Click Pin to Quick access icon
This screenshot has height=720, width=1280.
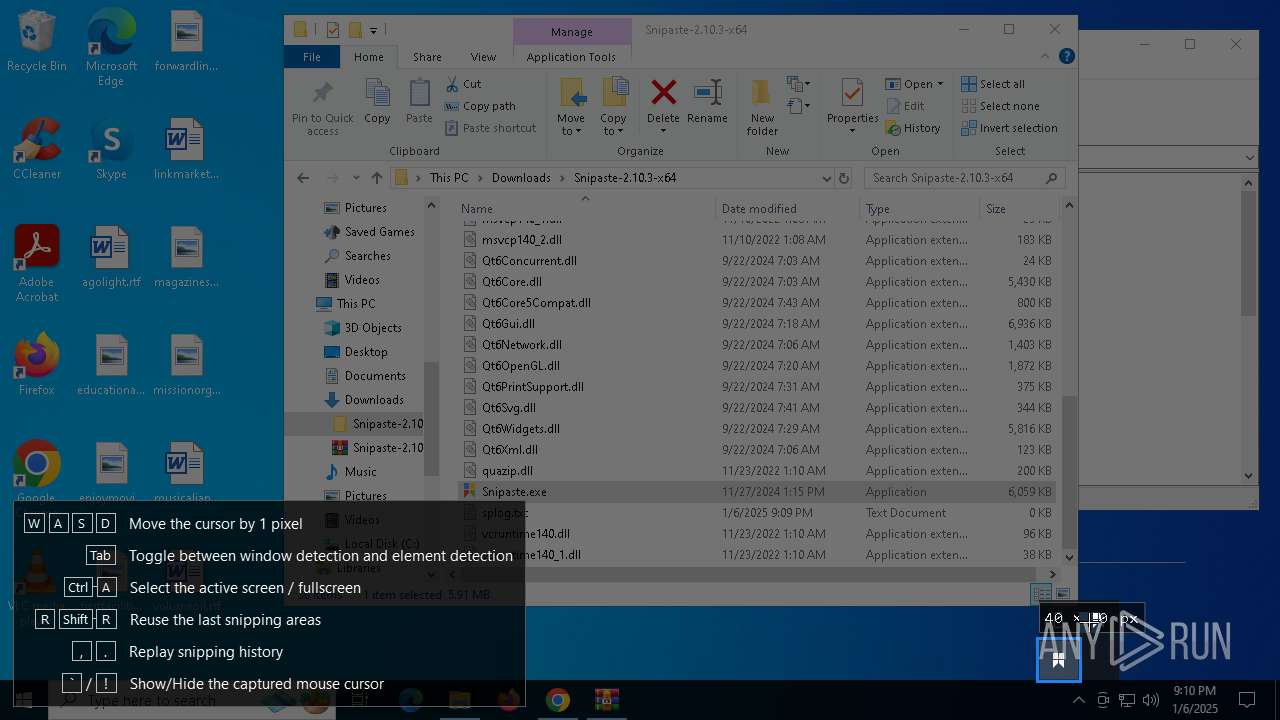click(322, 95)
